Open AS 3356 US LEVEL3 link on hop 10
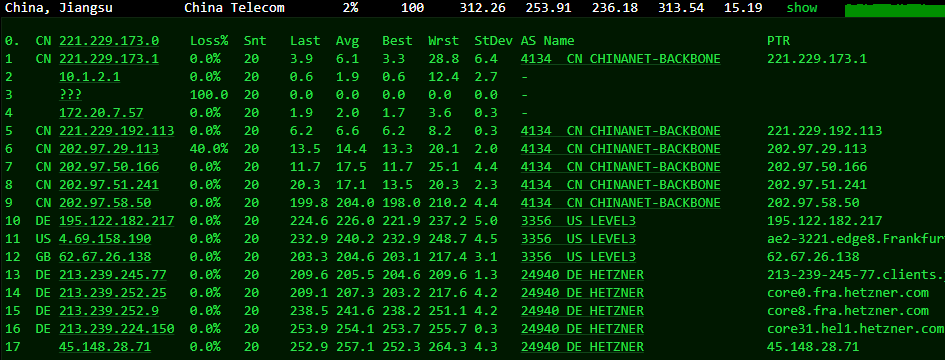945x360 pixels. point(579,221)
